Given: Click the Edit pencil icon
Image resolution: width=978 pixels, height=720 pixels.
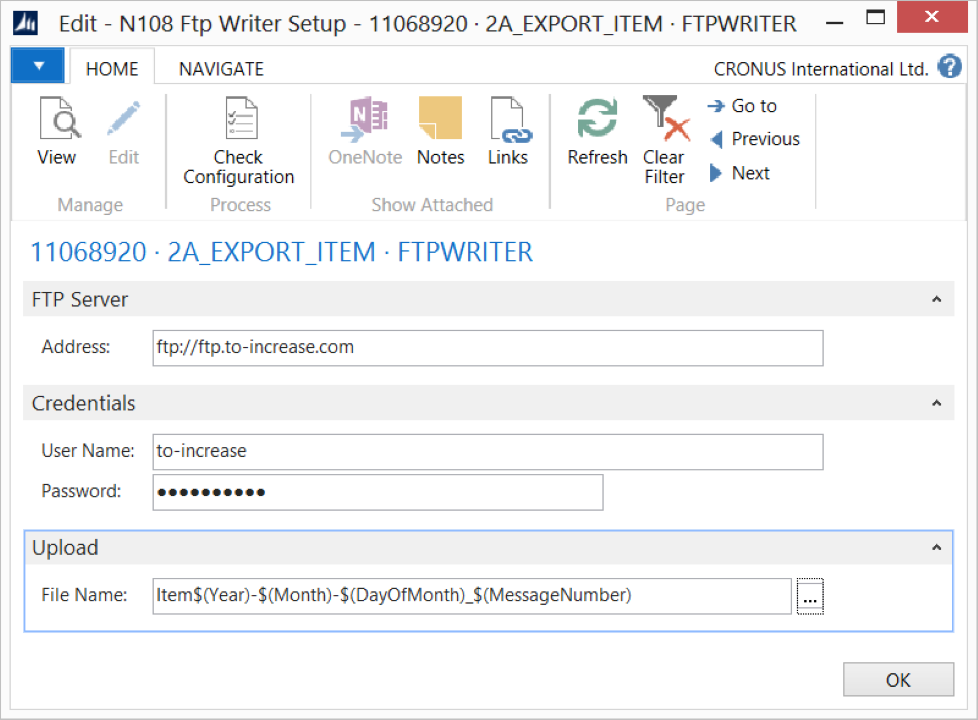Looking at the screenshot, I should (123, 118).
